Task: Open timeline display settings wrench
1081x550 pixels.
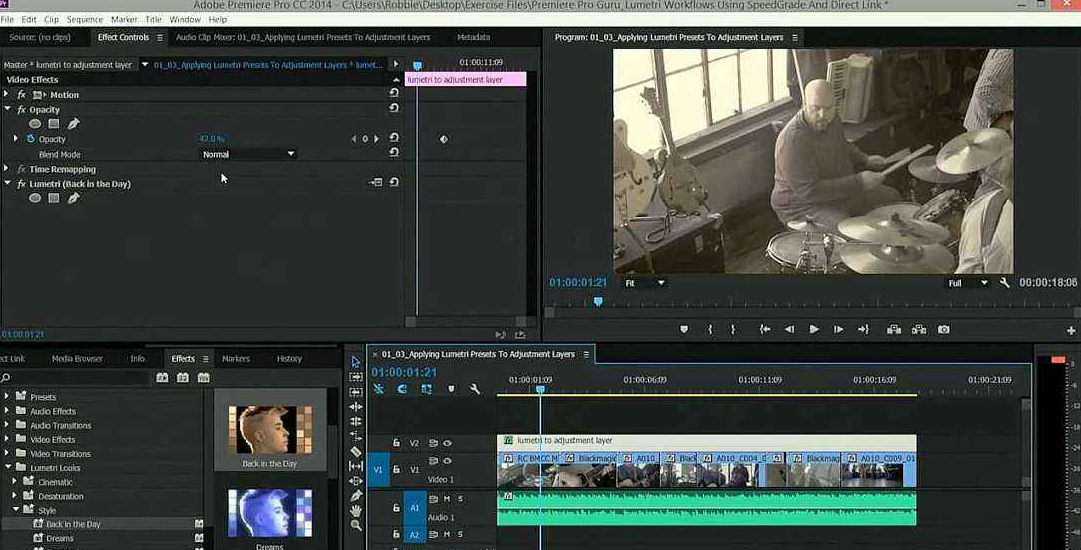Action: (x=475, y=389)
